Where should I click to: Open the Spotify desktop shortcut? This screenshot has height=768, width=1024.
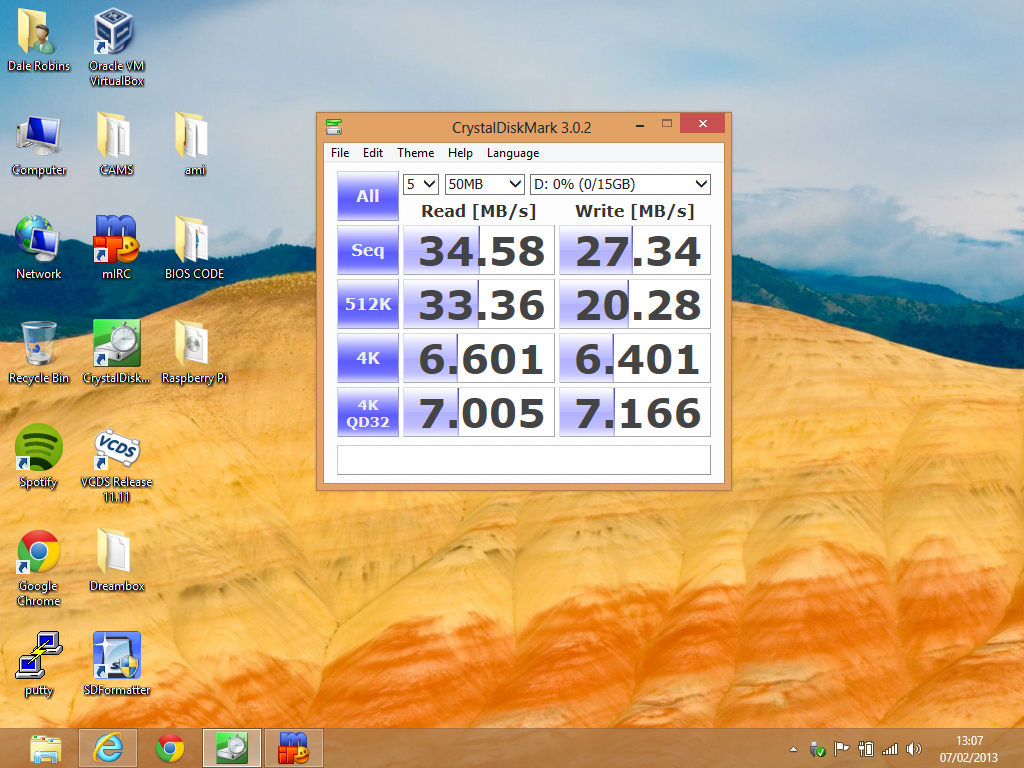point(39,447)
